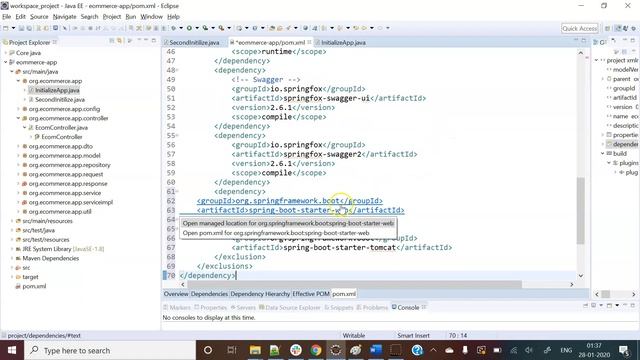Open the Problems view tab
Viewport: 640px width, 360px height.
372,307
